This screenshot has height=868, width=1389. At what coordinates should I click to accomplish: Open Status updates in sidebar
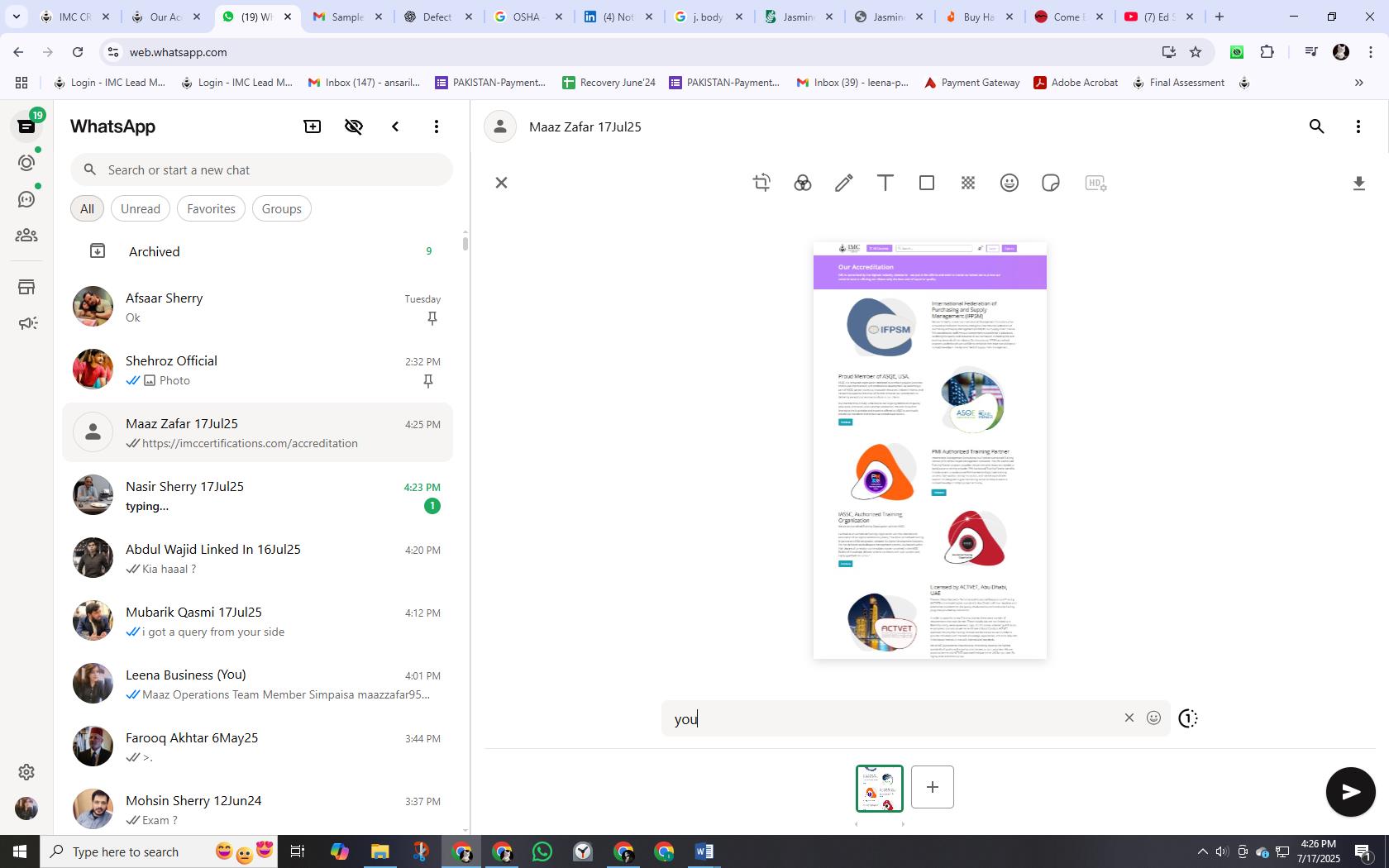click(x=26, y=163)
